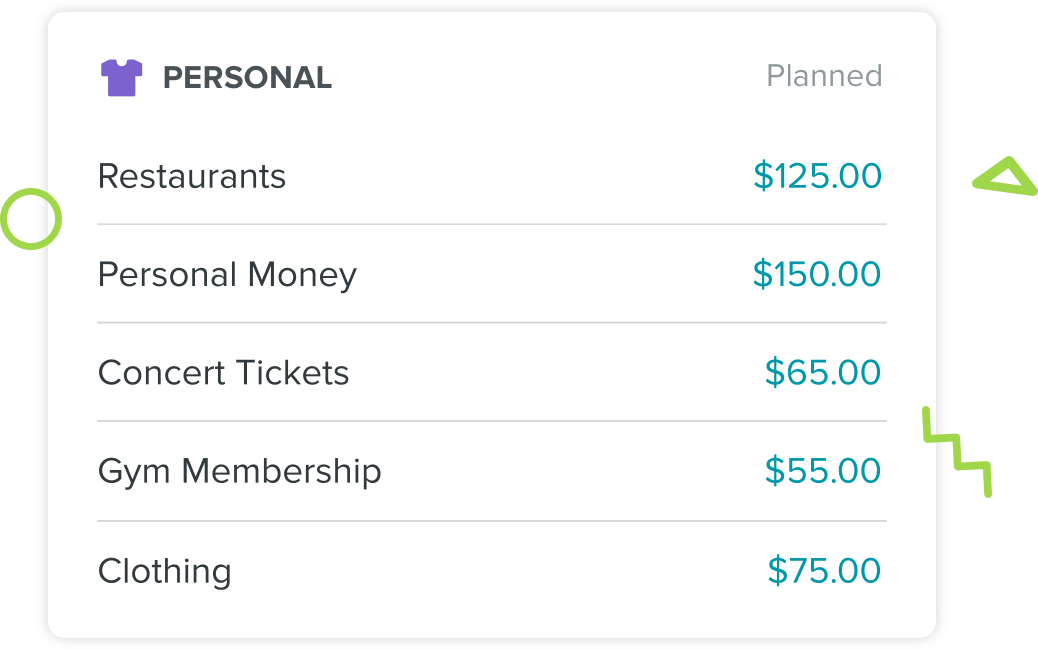Screen dimensions: 1038x650
Task: Click the divider below Personal Money row
Action: 492,323
